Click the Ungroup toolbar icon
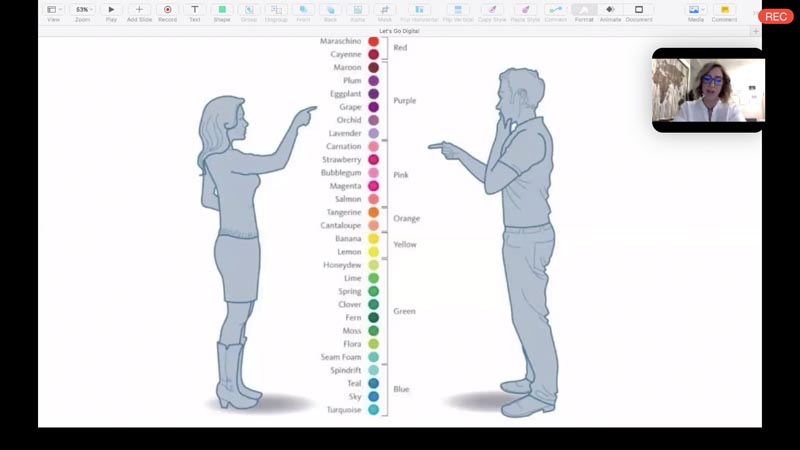 click(x=276, y=10)
